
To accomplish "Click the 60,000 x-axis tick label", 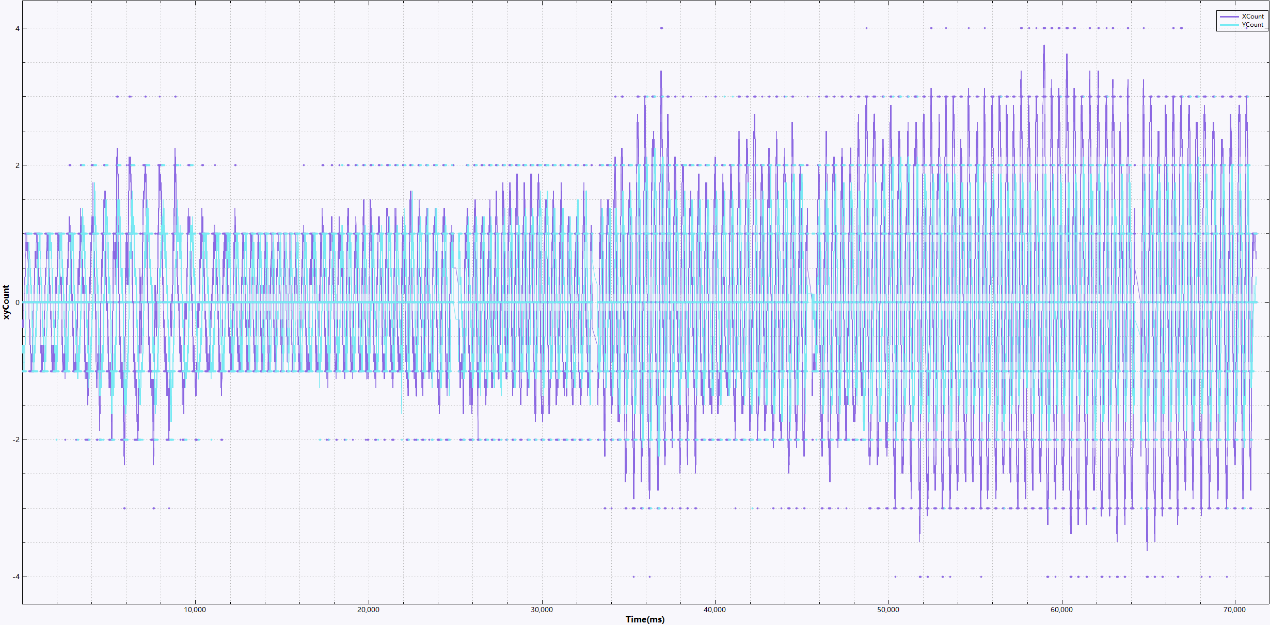I will coord(1061,609).
